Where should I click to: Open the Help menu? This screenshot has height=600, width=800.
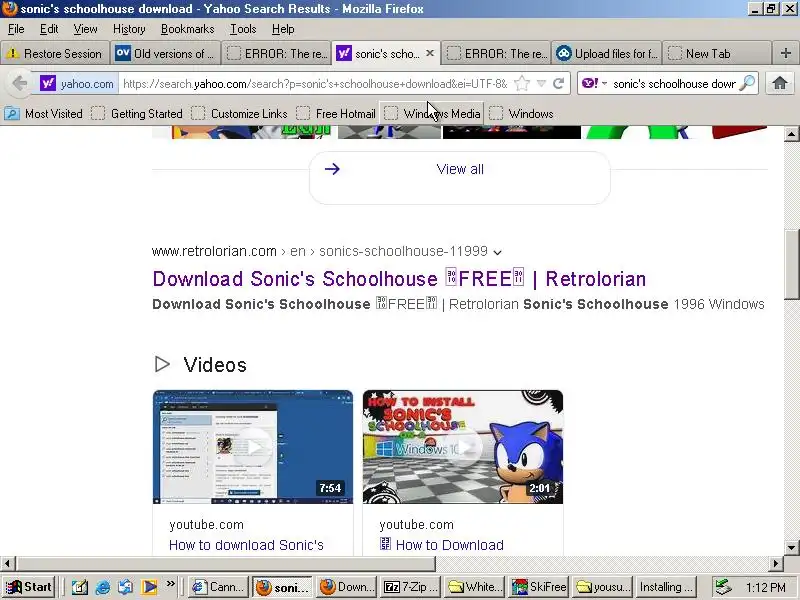[x=283, y=29]
